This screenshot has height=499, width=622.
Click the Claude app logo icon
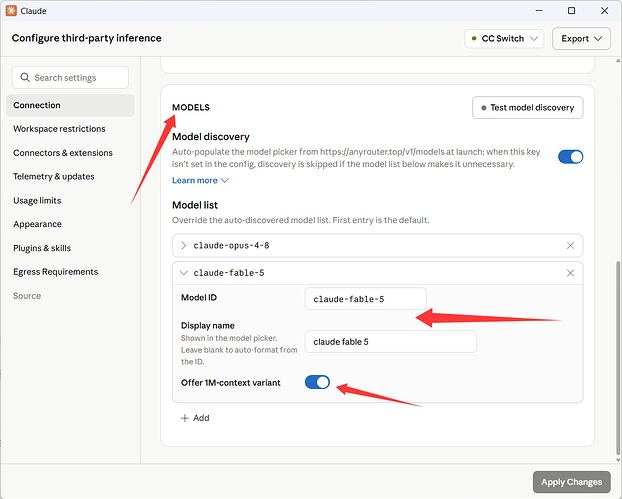11,11
